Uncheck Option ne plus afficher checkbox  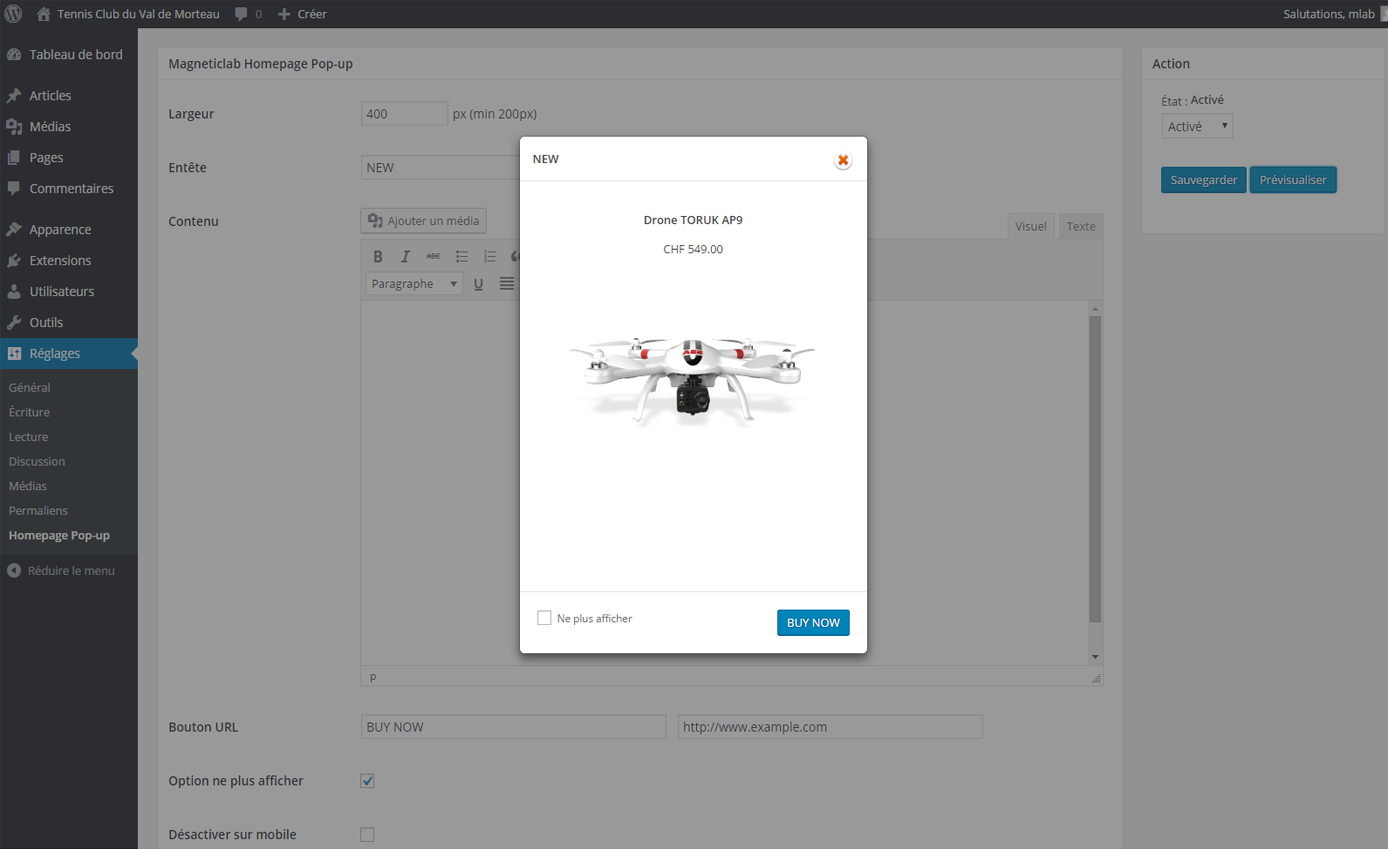[x=367, y=781]
